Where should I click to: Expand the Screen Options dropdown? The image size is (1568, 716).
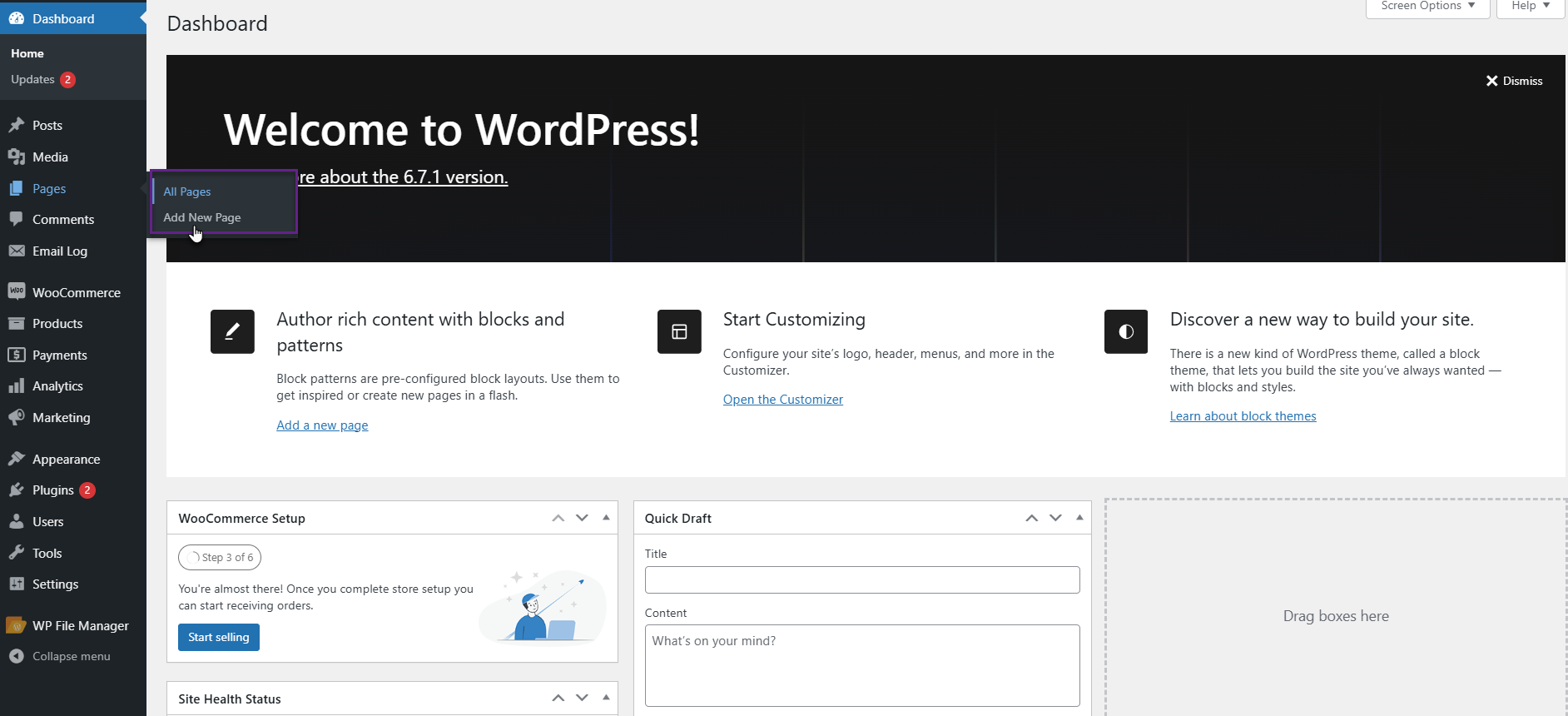[1427, 7]
